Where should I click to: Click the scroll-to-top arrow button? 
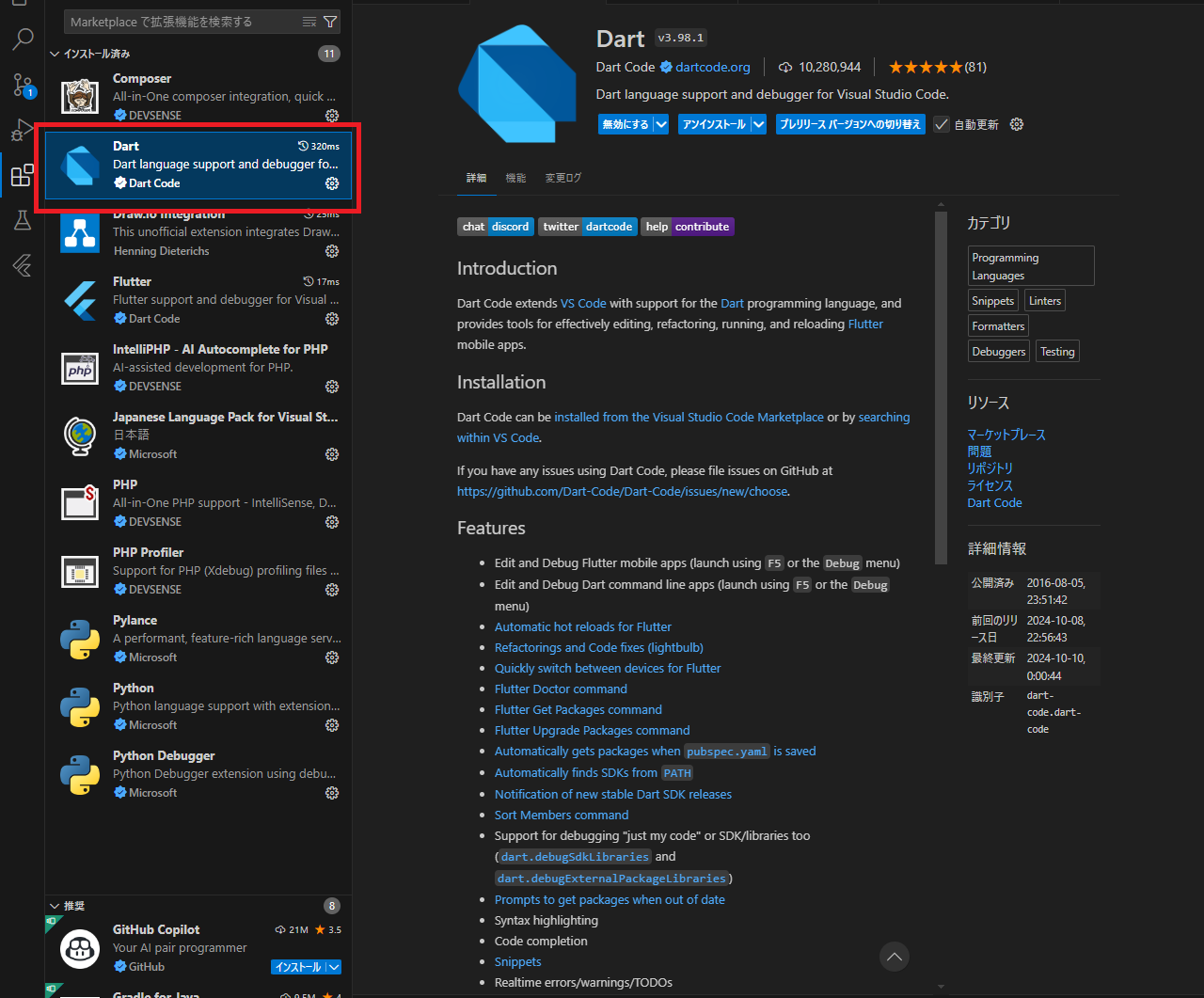pyautogui.click(x=894, y=957)
